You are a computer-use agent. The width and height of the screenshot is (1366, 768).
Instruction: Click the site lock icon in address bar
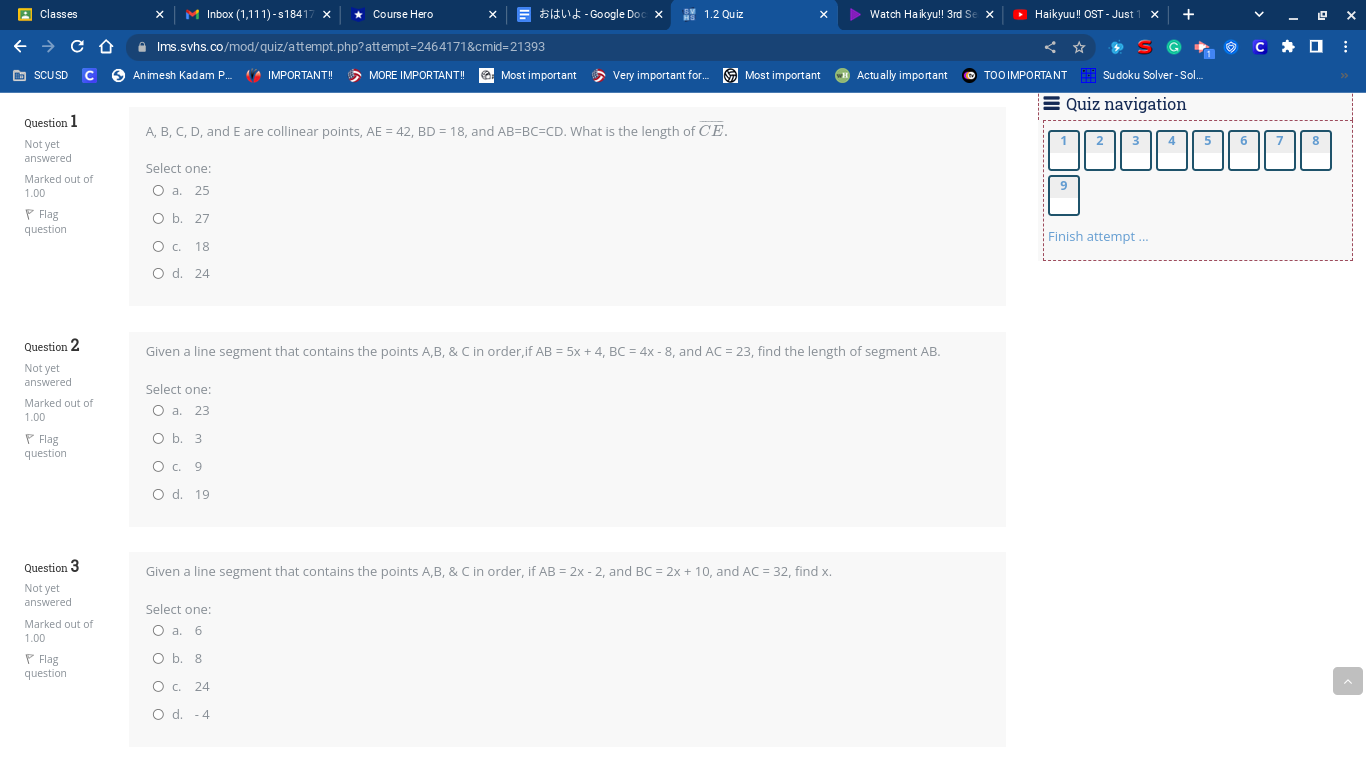pos(142,47)
